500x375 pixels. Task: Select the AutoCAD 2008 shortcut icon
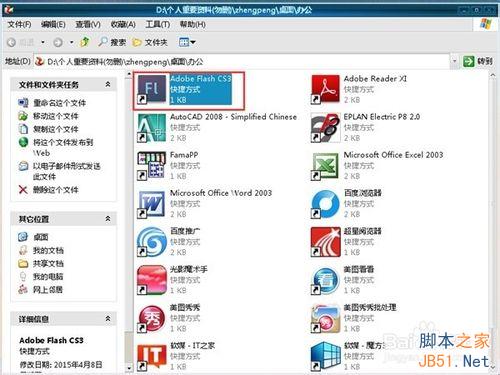[x=152, y=128]
